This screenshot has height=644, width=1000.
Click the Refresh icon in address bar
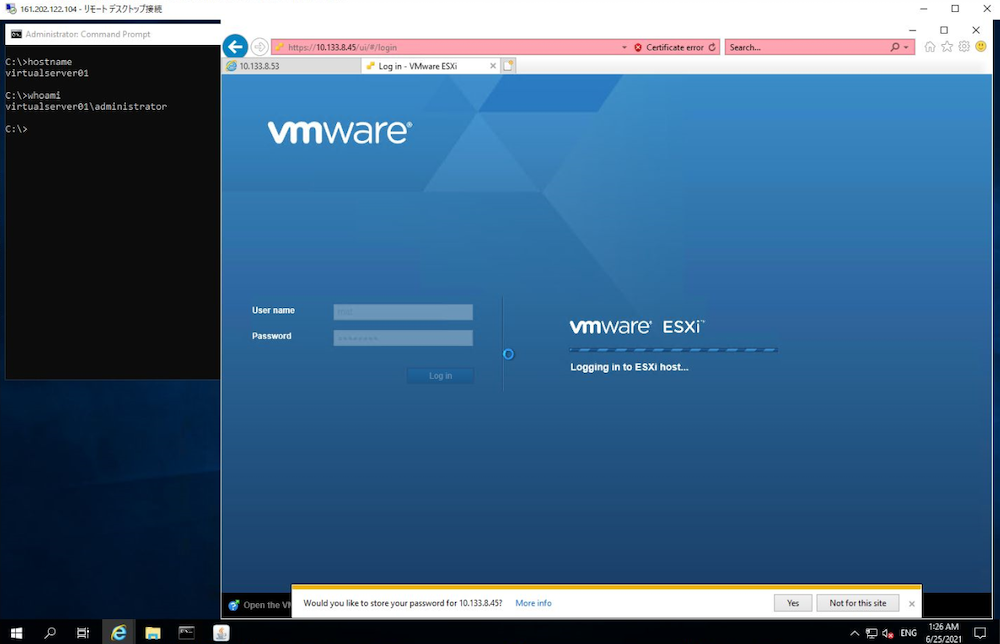click(x=713, y=47)
